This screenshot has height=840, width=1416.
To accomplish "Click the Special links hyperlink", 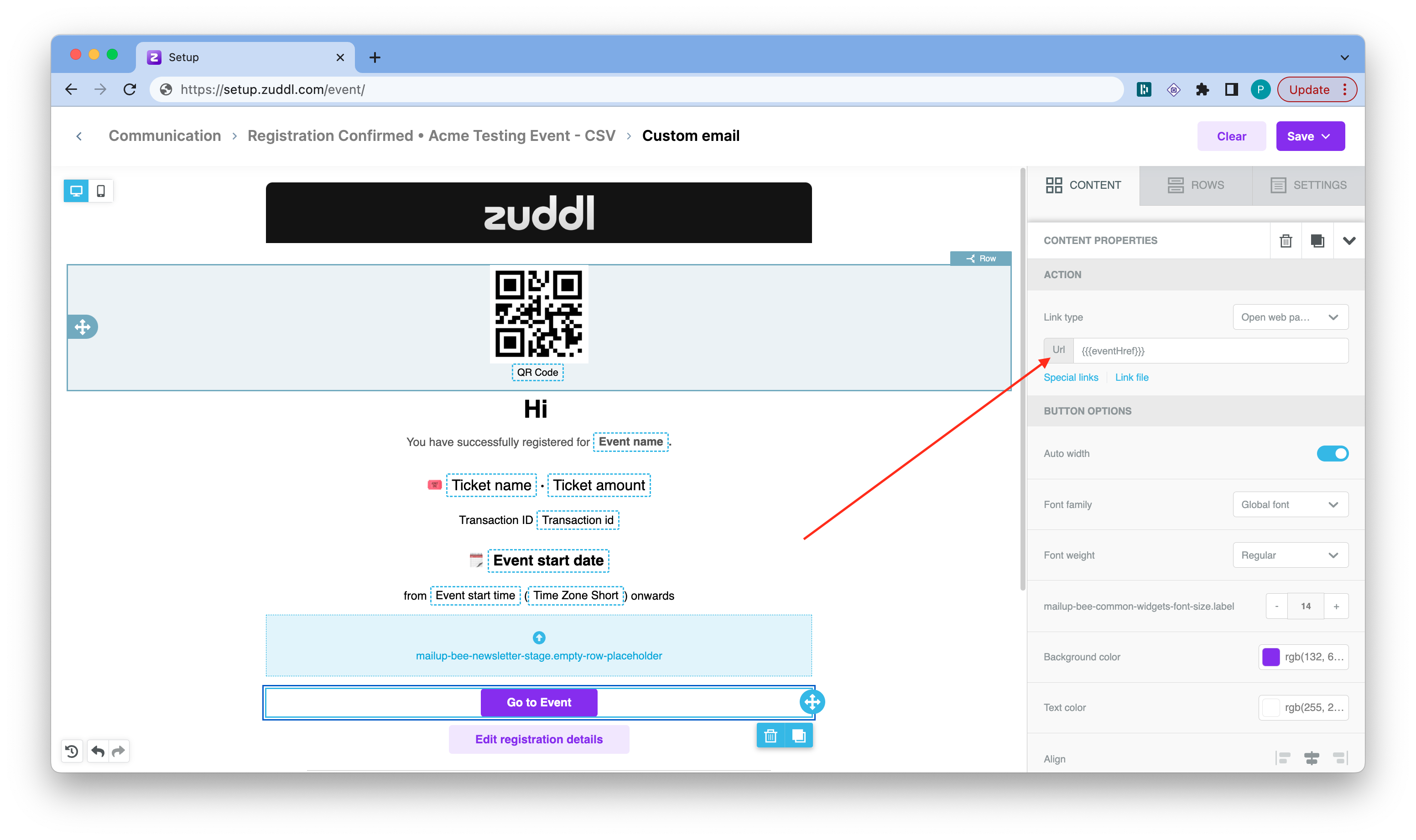I will [x=1070, y=377].
